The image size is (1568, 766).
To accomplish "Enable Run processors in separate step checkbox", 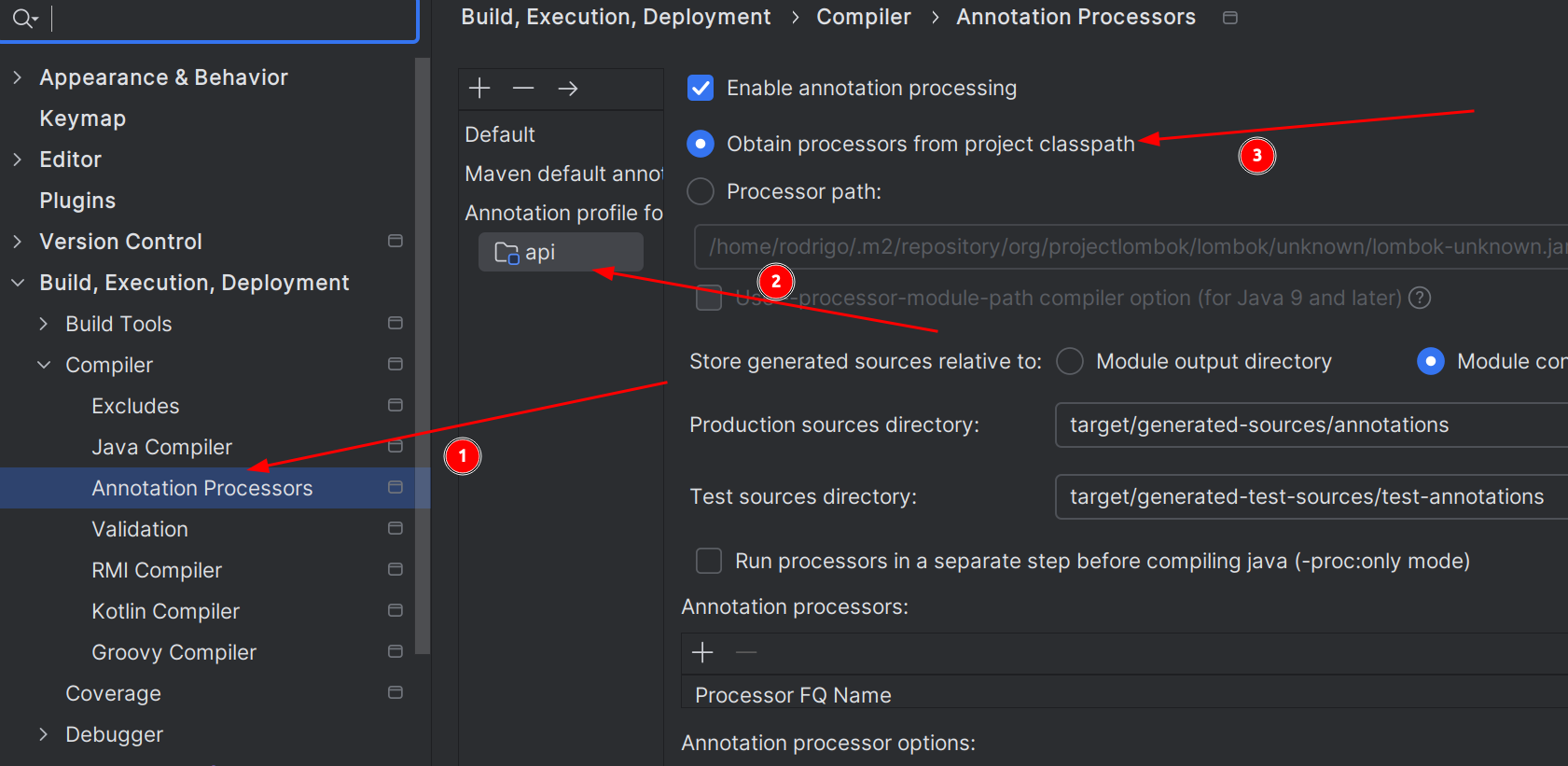I will (x=709, y=561).
